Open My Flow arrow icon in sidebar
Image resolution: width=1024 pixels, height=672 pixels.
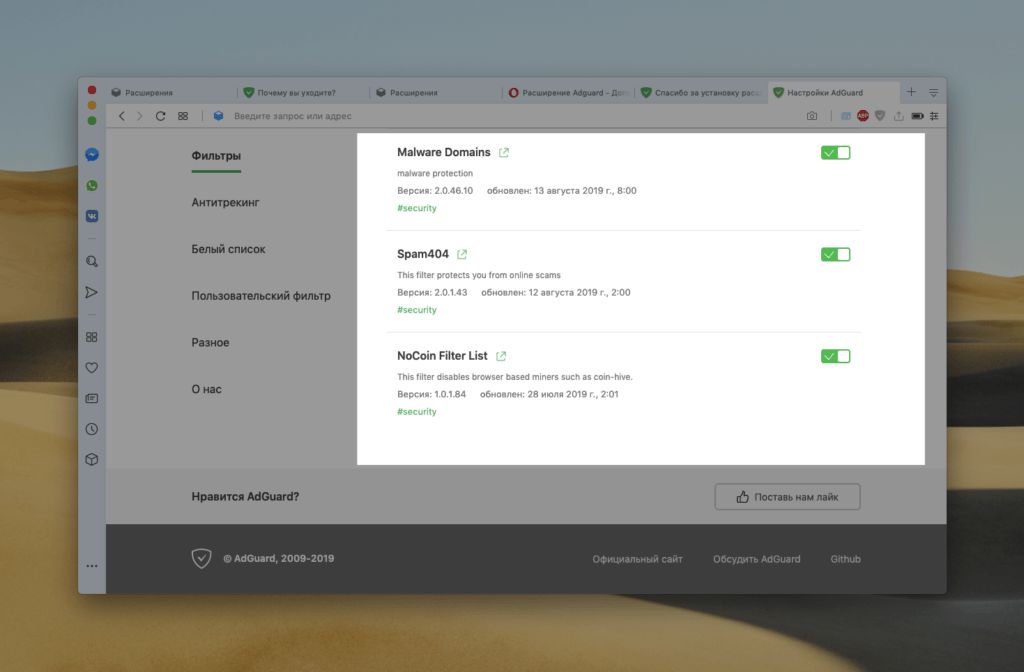click(x=92, y=292)
